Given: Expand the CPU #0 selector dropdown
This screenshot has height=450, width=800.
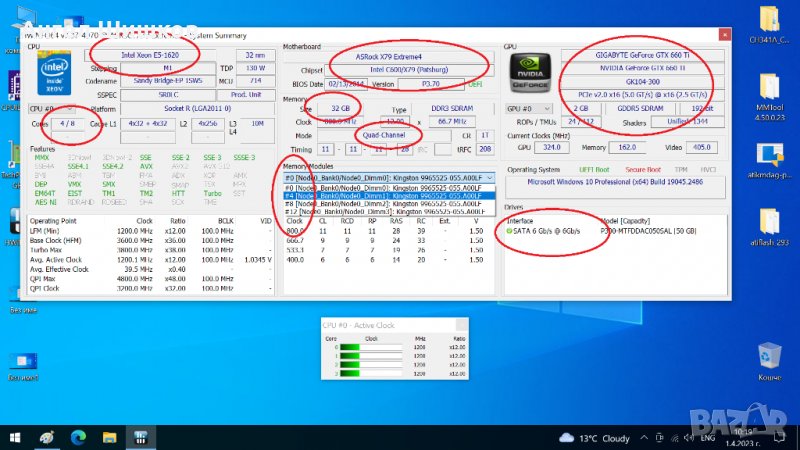Looking at the screenshot, I should [x=50, y=108].
